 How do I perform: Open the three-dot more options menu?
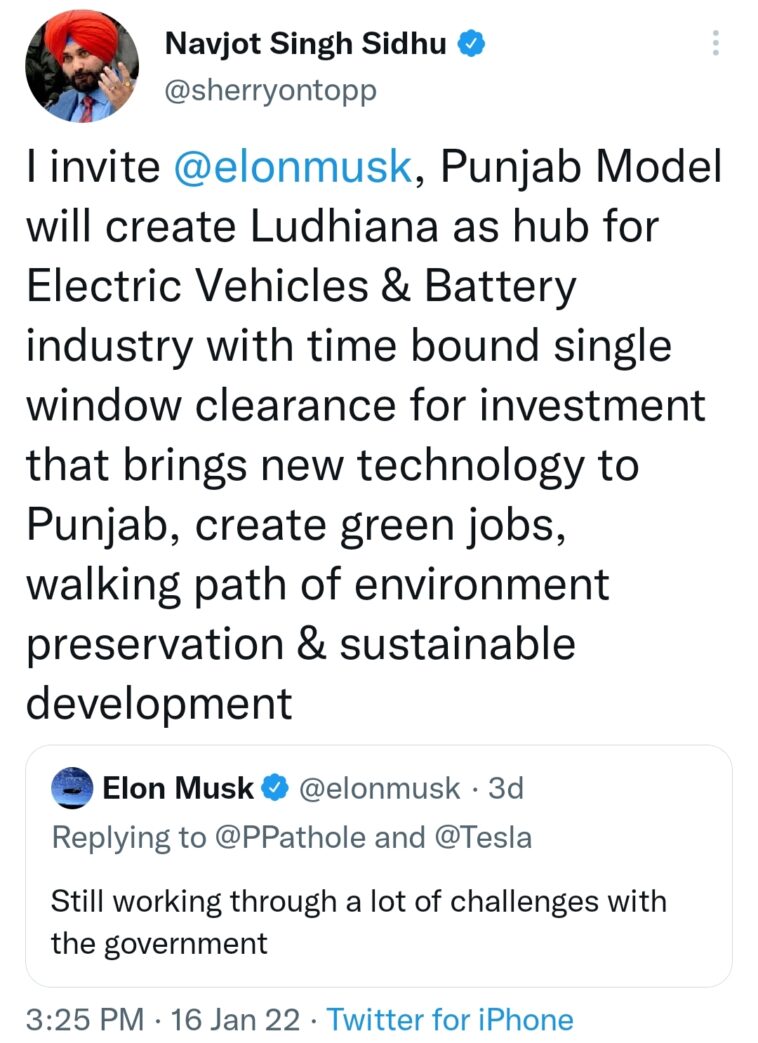(x=714, y=43)
